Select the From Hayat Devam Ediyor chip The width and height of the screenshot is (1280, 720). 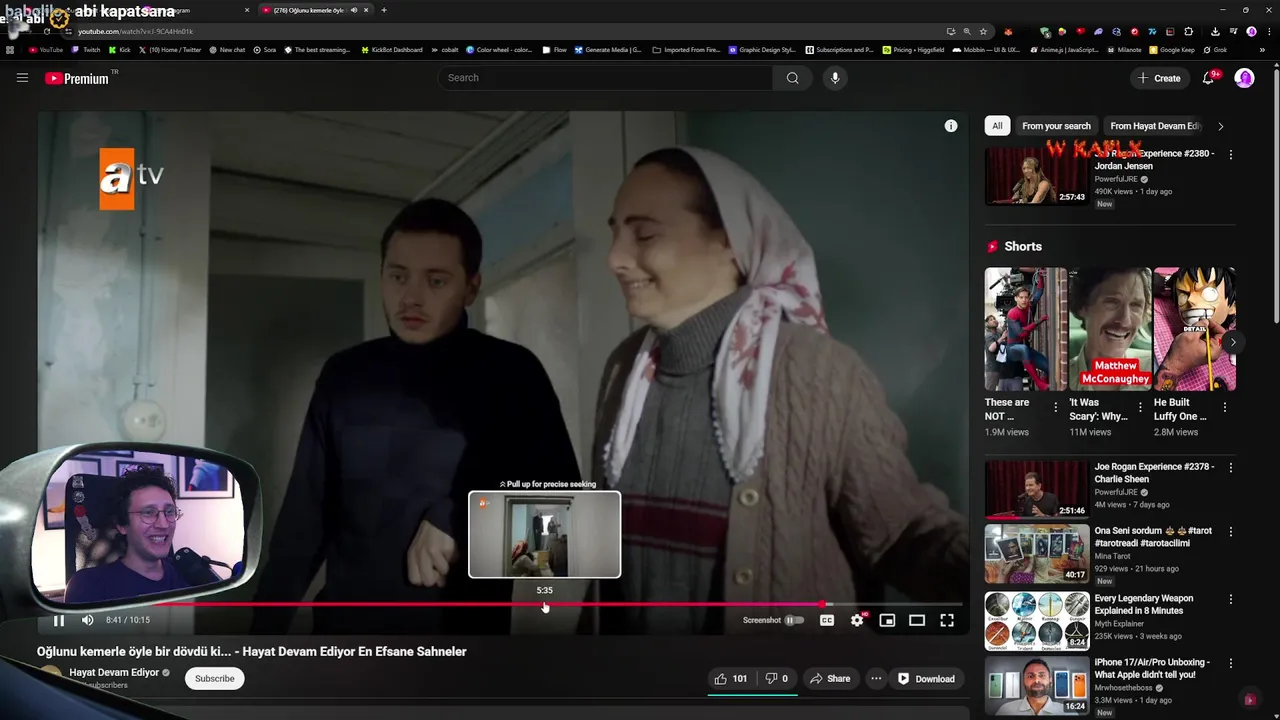(x=1154, y=126)
